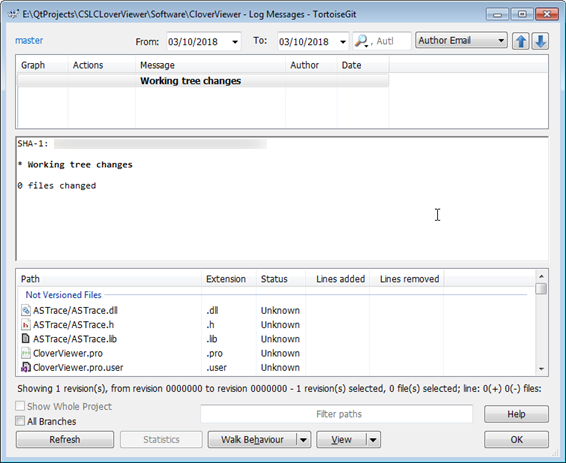Screen dimensions: 566x463
Task: Click the Lines added column header
Action: click(338, 279)
